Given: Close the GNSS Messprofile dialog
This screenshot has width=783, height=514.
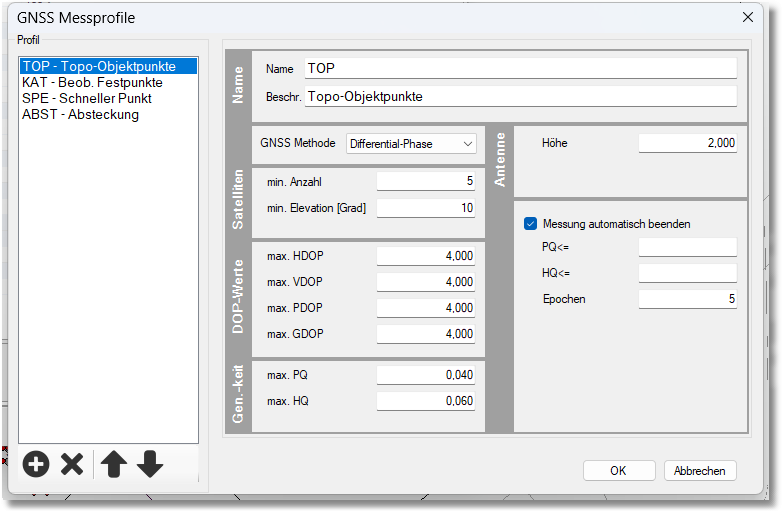Looking at the screenshot, I should tap(748, 17).
